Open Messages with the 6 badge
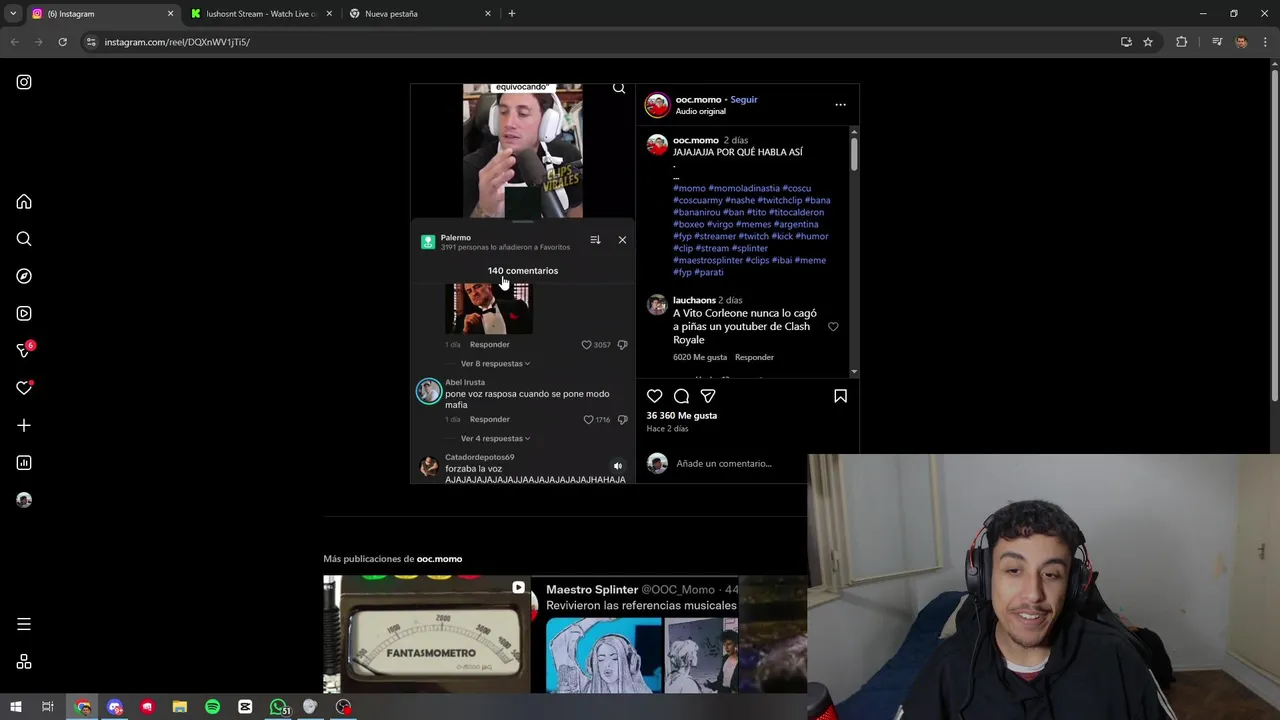Screen dimensions: 1280x720 click(x=24, y=350)
